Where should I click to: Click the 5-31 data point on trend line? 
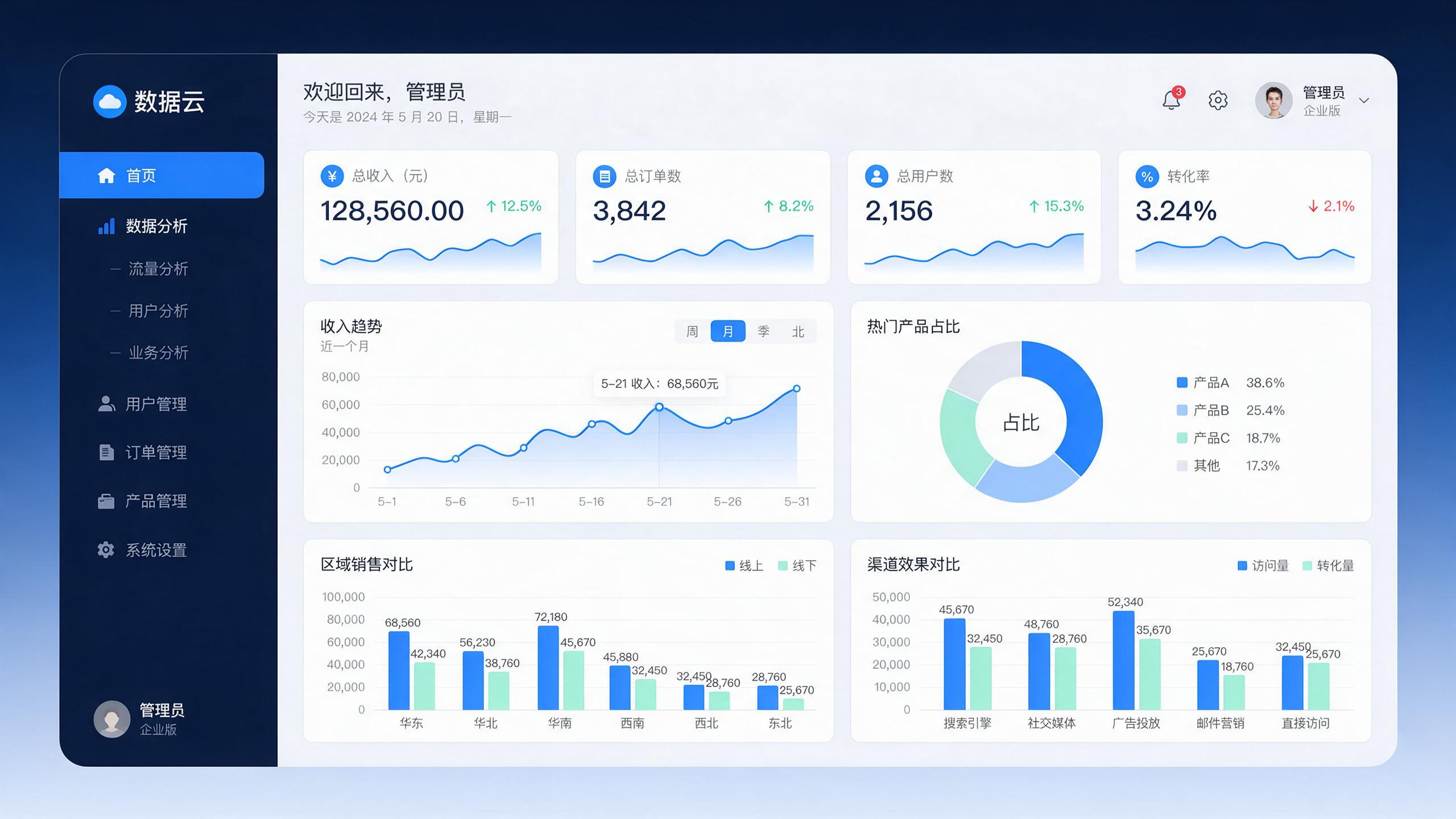797,388
